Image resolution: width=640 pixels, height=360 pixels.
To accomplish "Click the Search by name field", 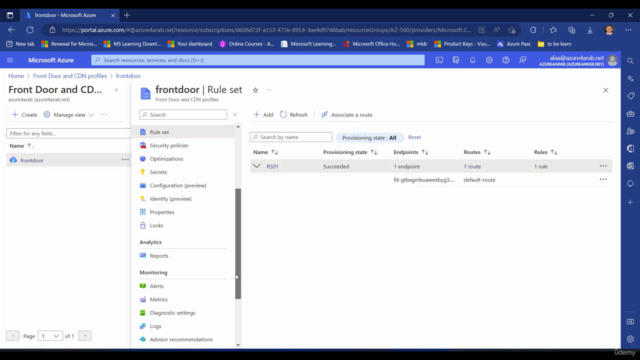I will 291,137.
